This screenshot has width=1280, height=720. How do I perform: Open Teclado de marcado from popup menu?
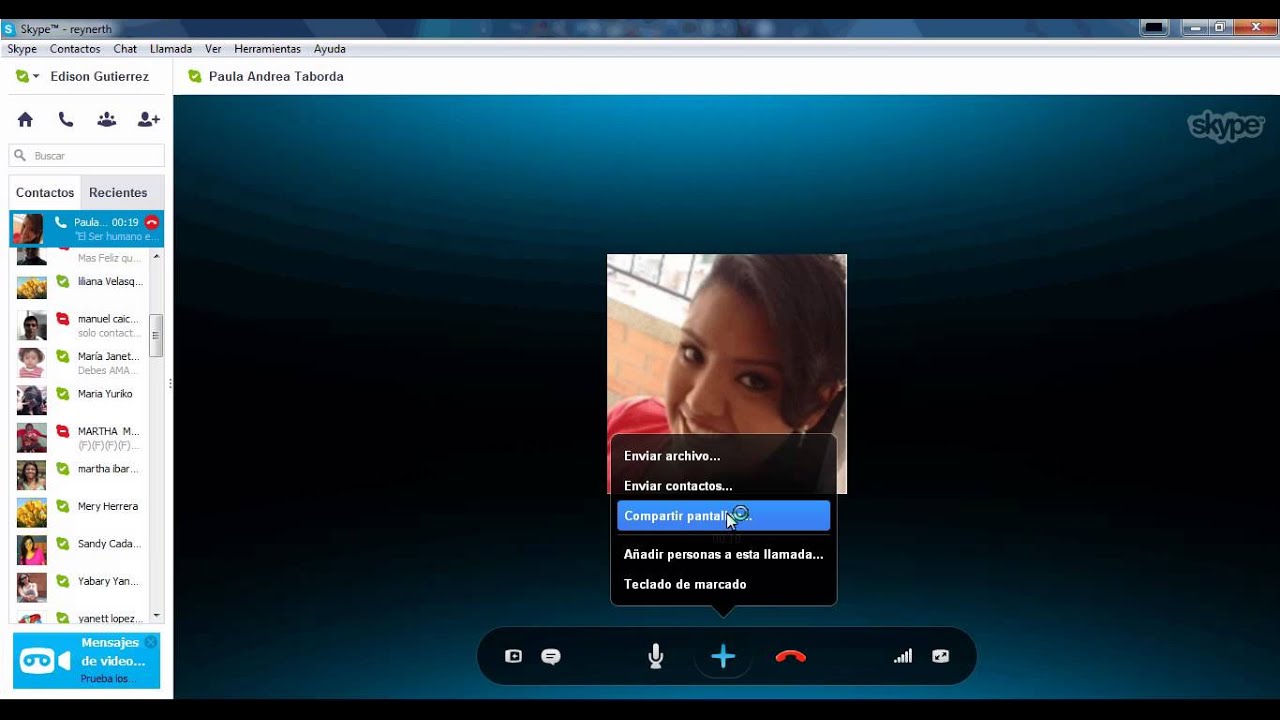[x=723, y=584]
